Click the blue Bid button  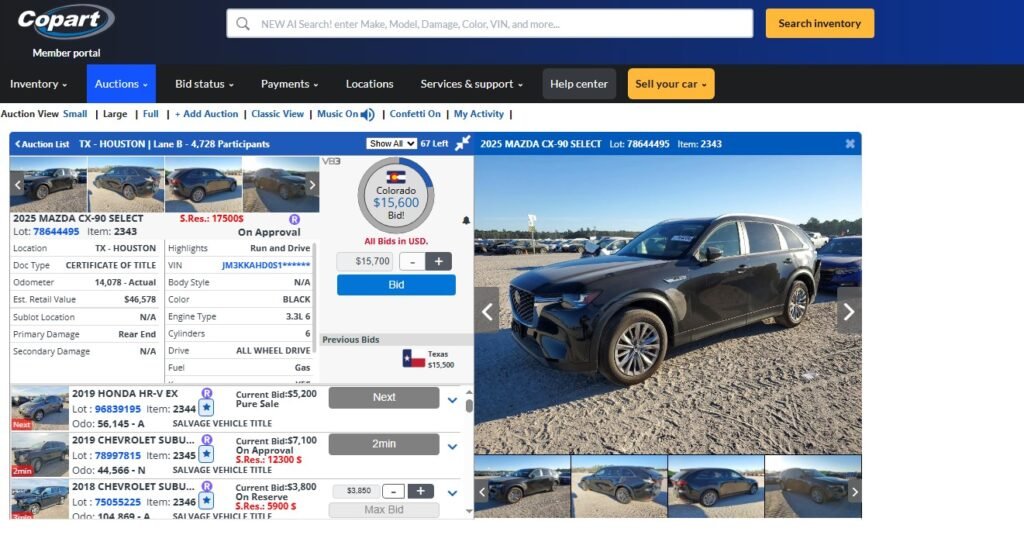[396, 285]
